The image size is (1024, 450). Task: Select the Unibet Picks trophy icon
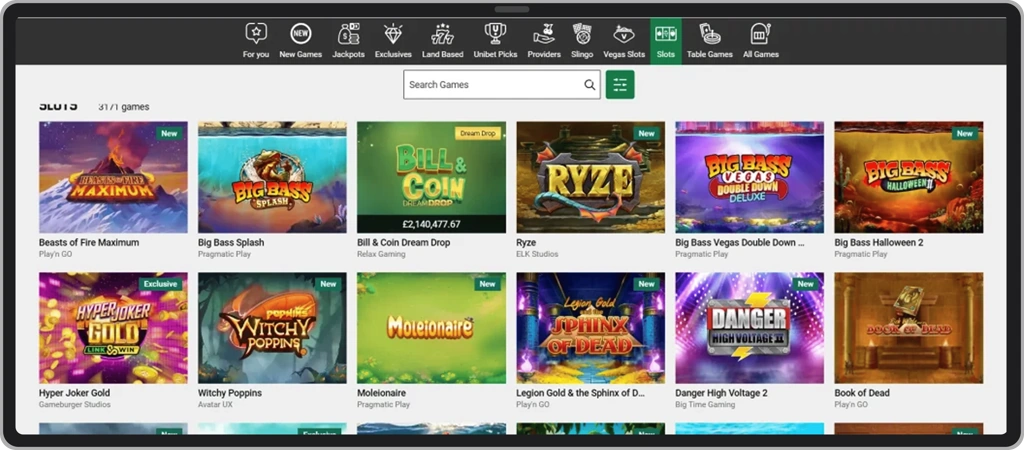(x=495, y=33)
